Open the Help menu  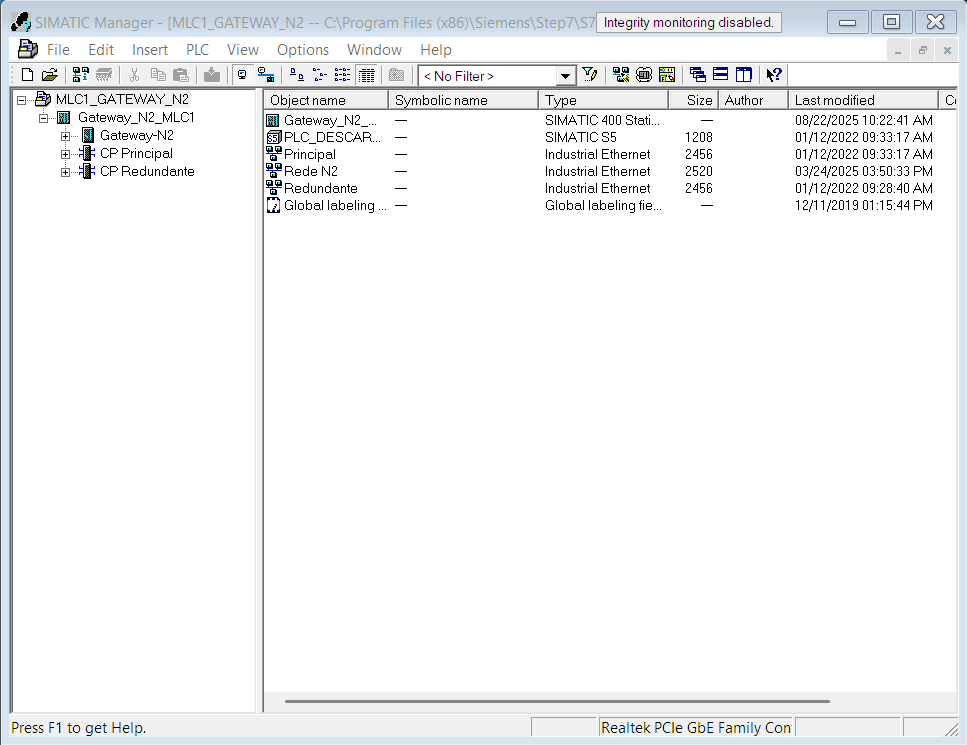point(435,50)
